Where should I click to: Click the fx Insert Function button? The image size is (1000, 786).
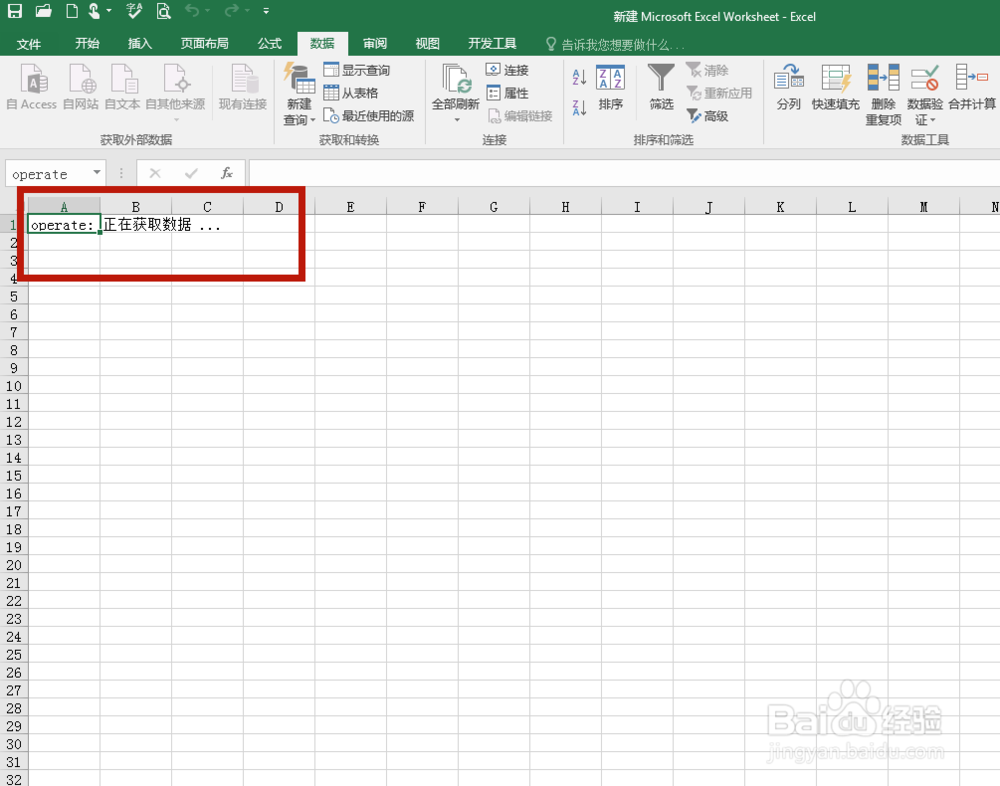pos(226,173)
